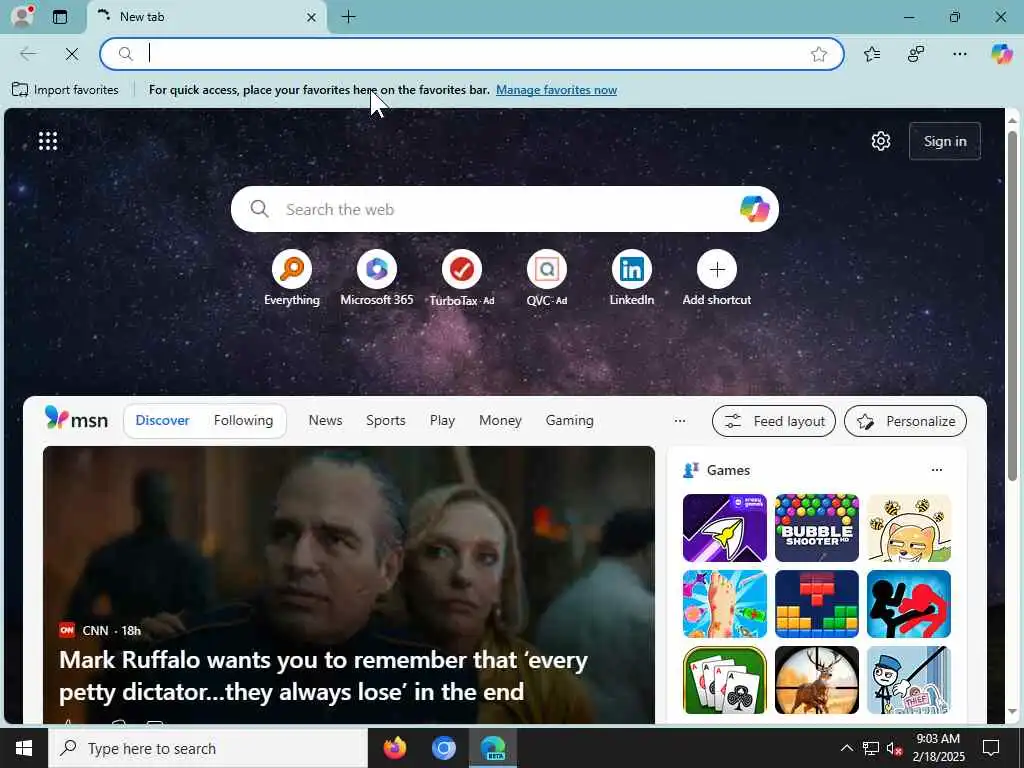Expand more feed categories ellipsis
Viewport: 1024px width, 768px height.
click(x=680, y=421)
